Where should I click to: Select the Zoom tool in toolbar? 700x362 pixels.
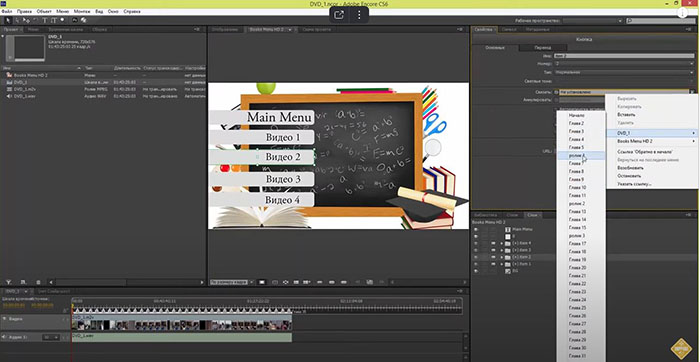pos(62,20)
